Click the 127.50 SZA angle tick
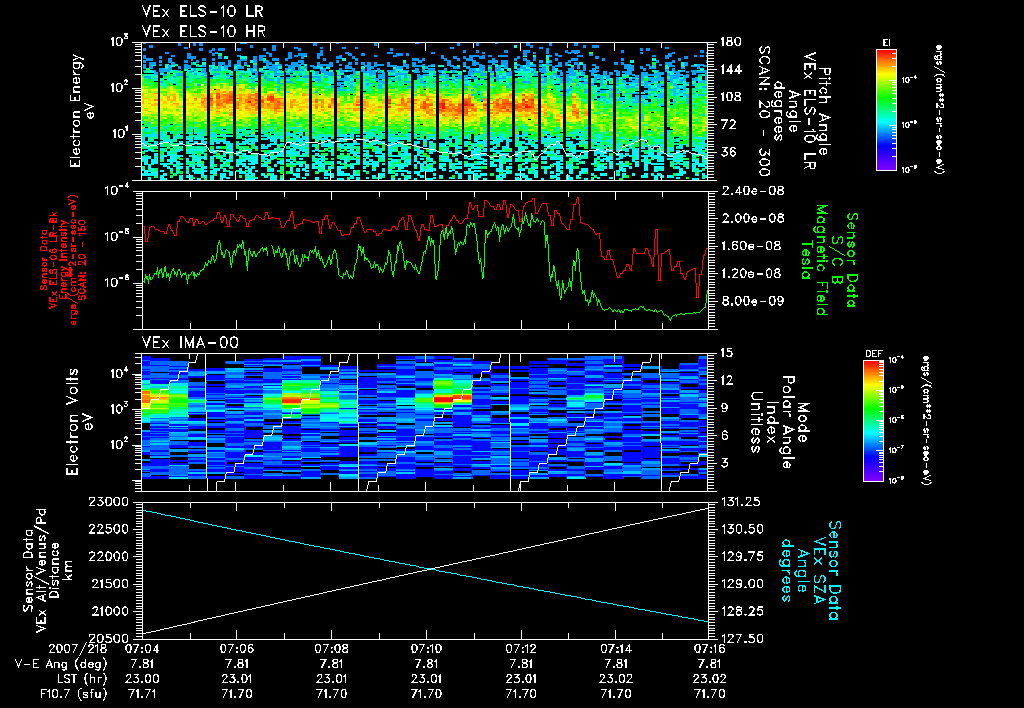The image size is (1024, 708). click(740, 639)
